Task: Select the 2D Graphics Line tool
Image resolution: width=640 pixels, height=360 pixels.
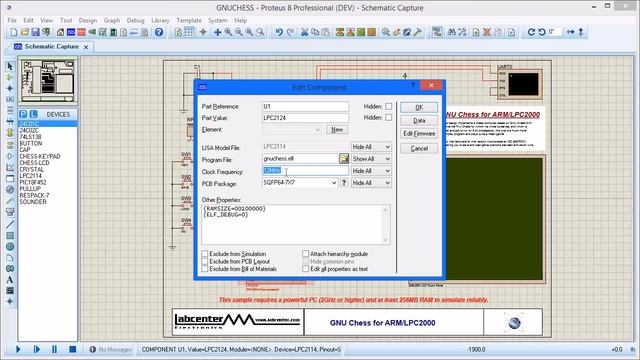Action: (x=10, y=224)
